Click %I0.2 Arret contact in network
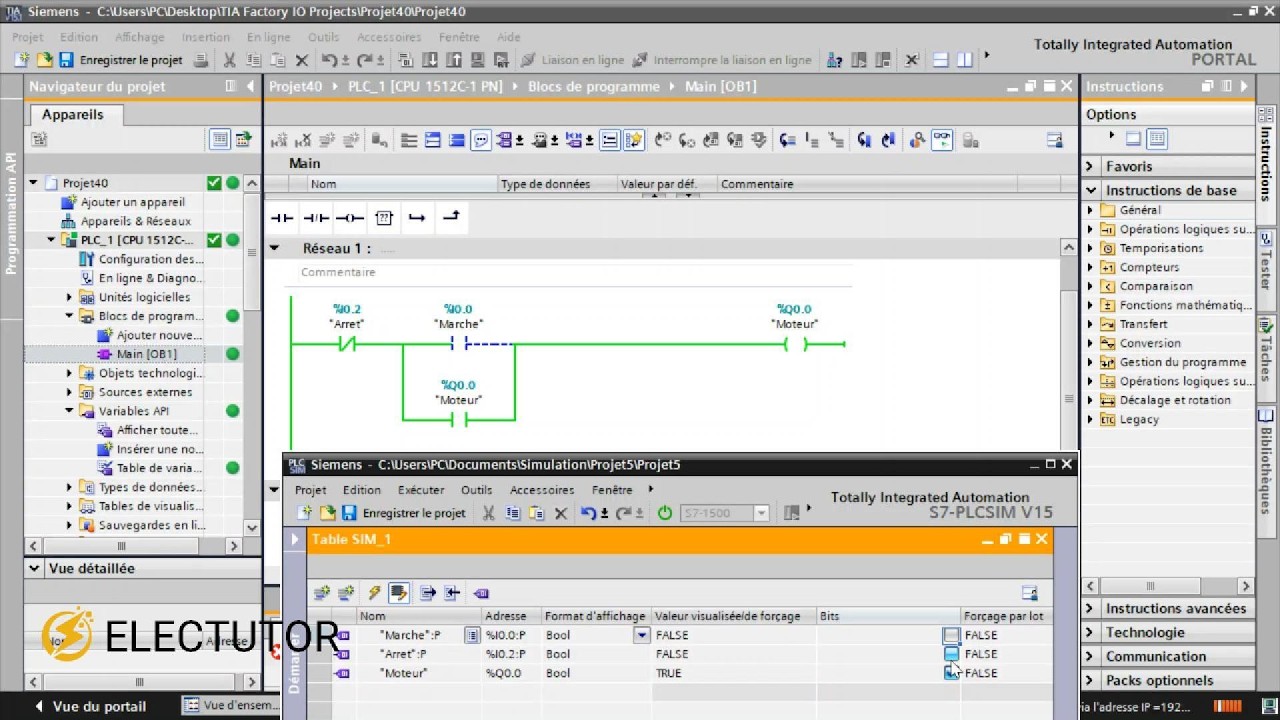This screenshot has width=1280, height=720. pyautogui.click(x=347, y=344)
